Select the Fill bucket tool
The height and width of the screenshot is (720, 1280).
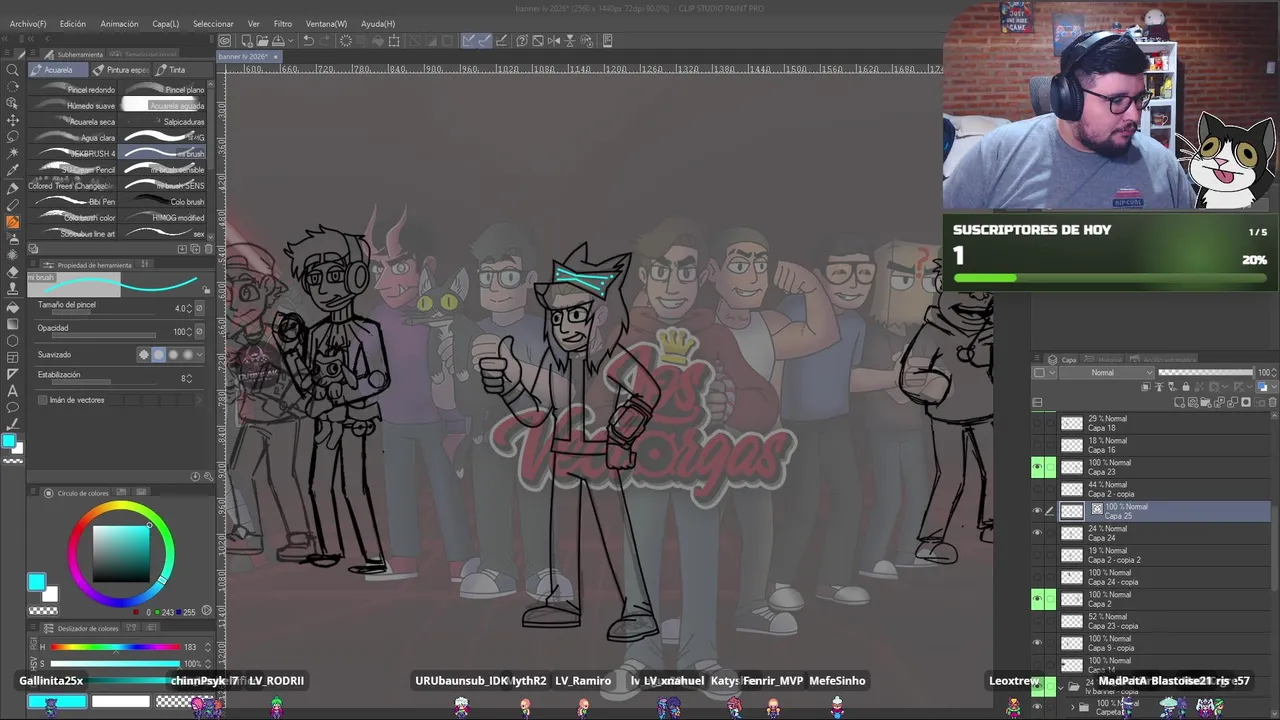(x=13, y=307)
